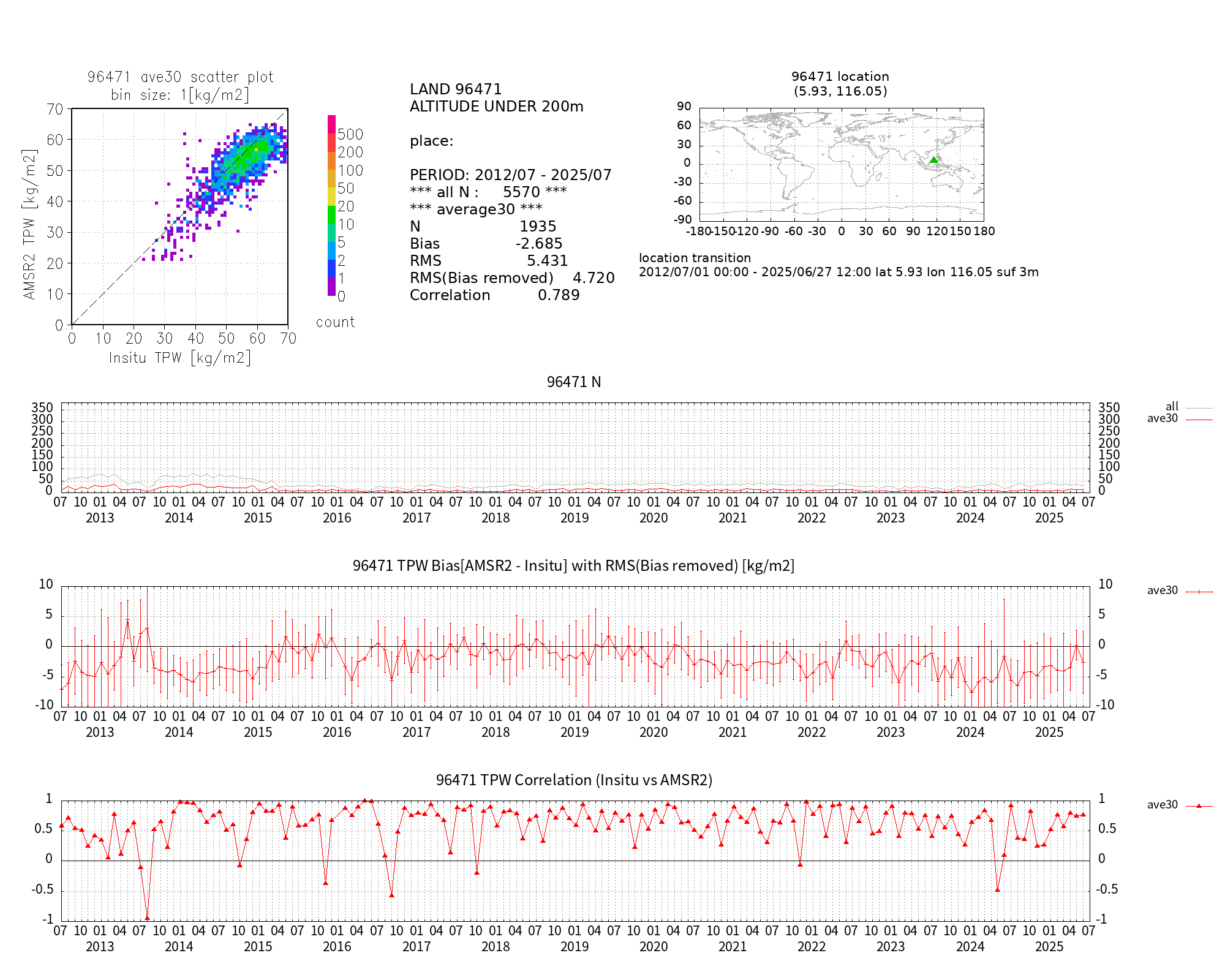This screenshot has width=1225, height=980.
Task: Click the Bias value -2.685
Action: coord(539,244)
